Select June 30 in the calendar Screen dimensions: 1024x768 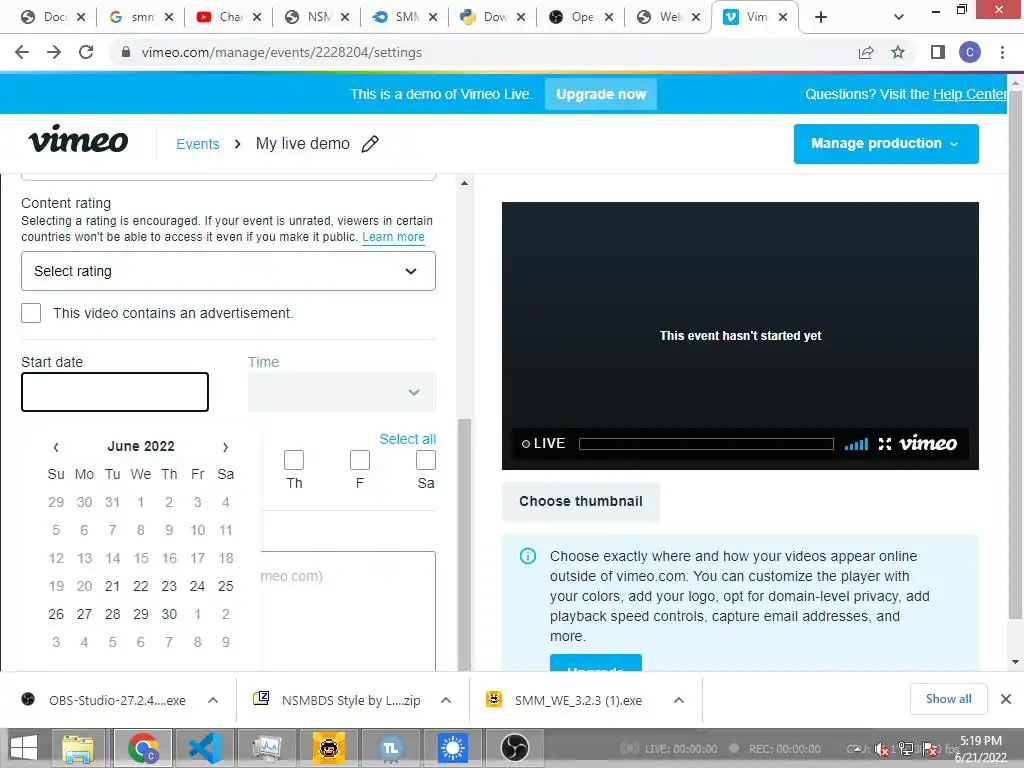pos(169,615)
